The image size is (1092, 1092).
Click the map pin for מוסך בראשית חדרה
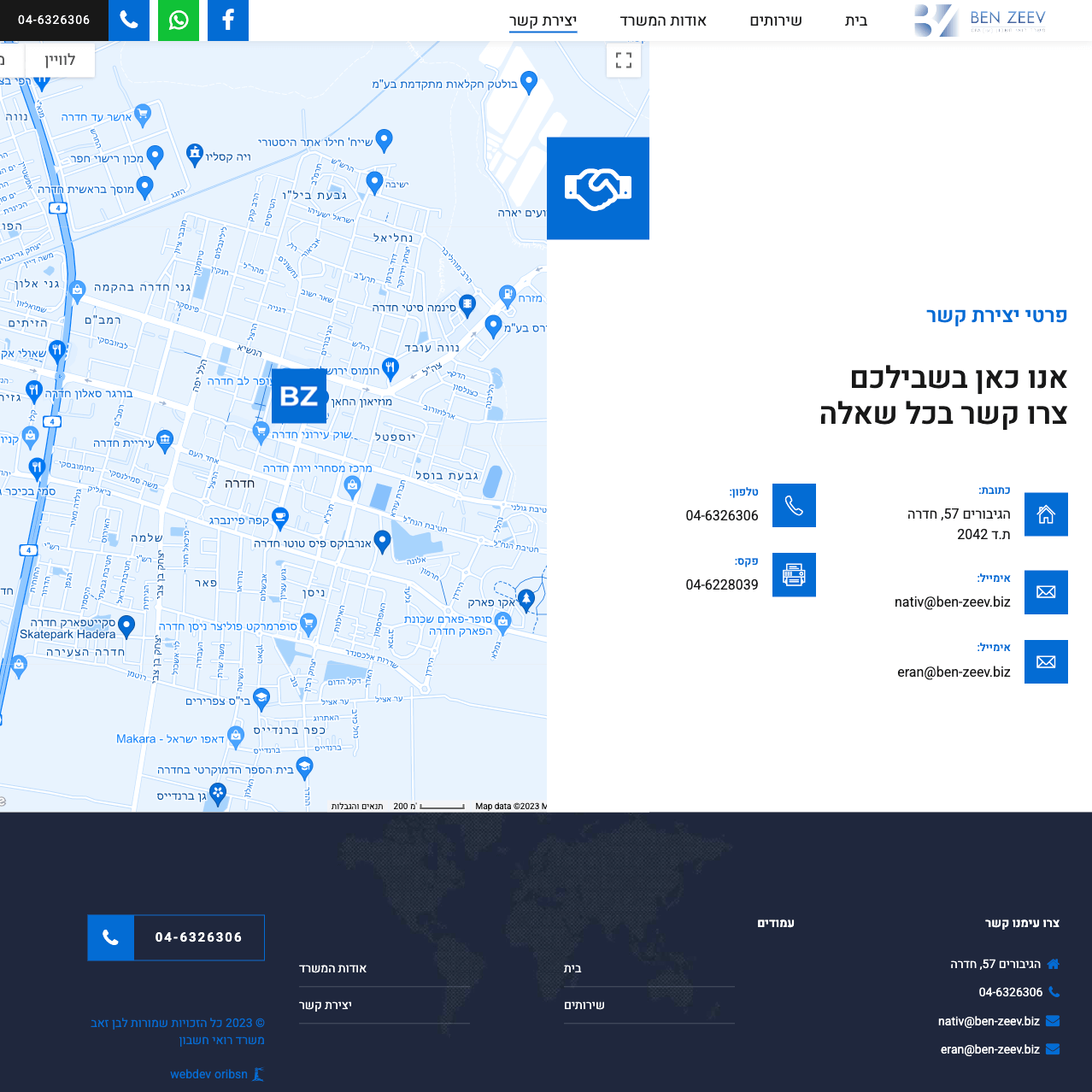(145, 186)
